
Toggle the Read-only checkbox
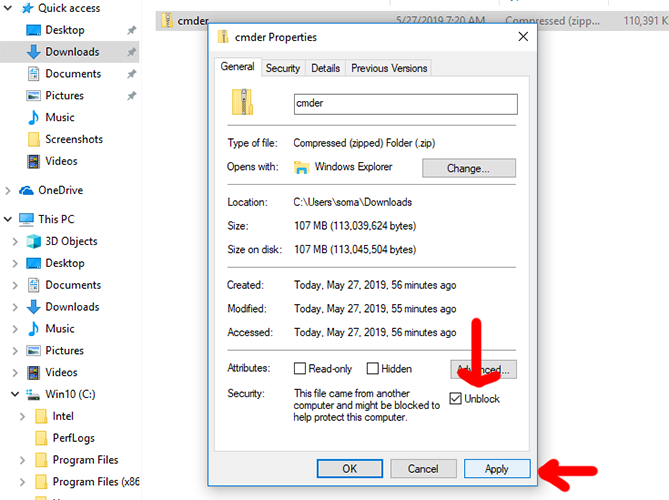pyautogui.click(x=300, y=369)
